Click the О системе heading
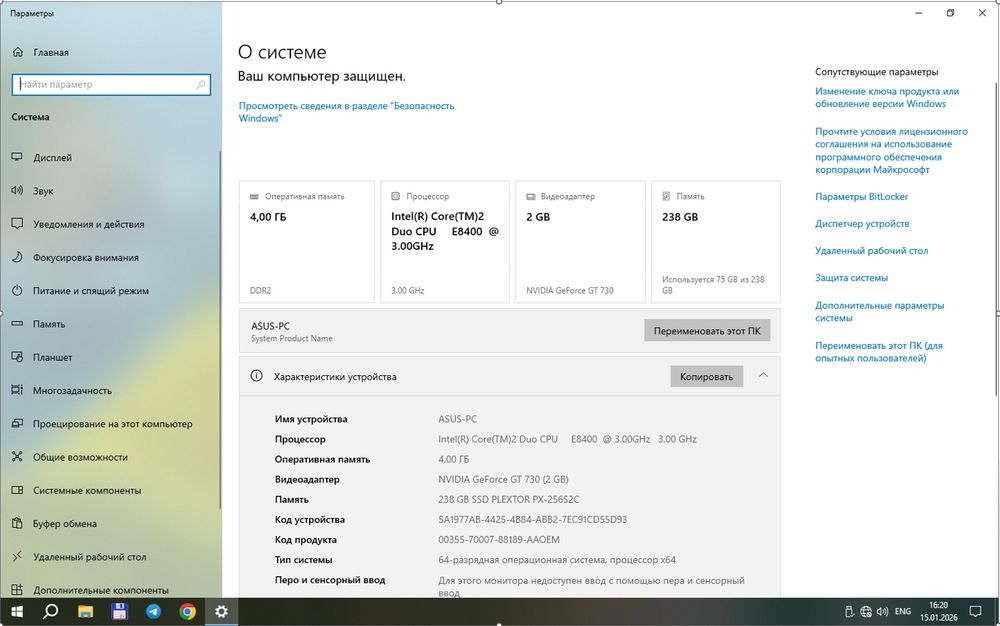1000x626 pixels. tap(282, 52)
